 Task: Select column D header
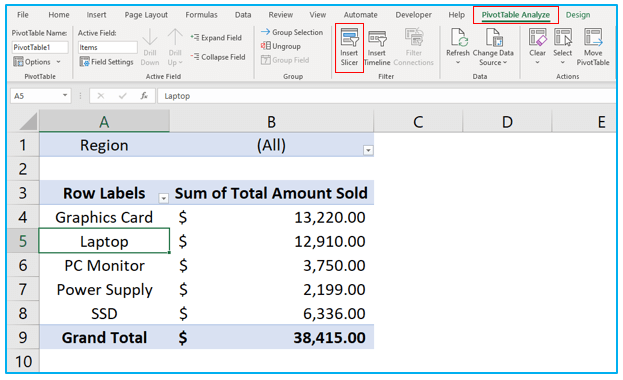pos(507,121)
